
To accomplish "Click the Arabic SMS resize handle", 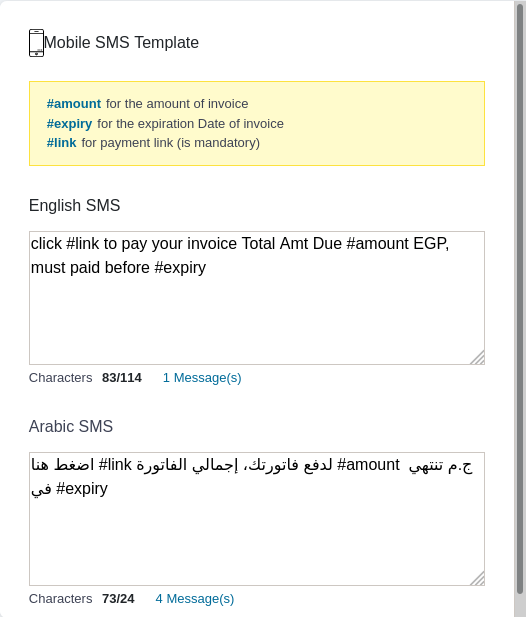I will pyautogui.click(x=478, y=578).
